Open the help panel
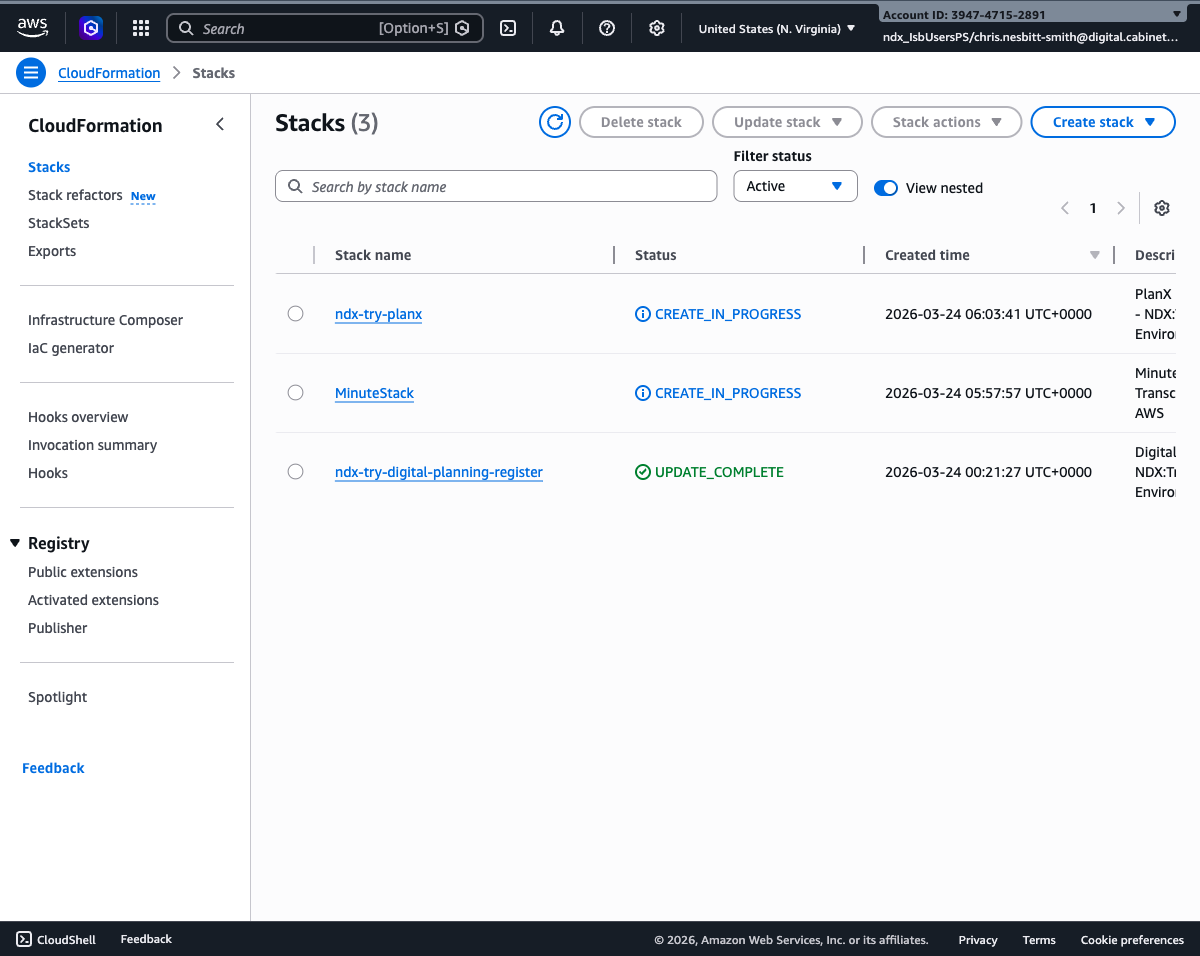The image size is (1200, 956). pos(607,28)
